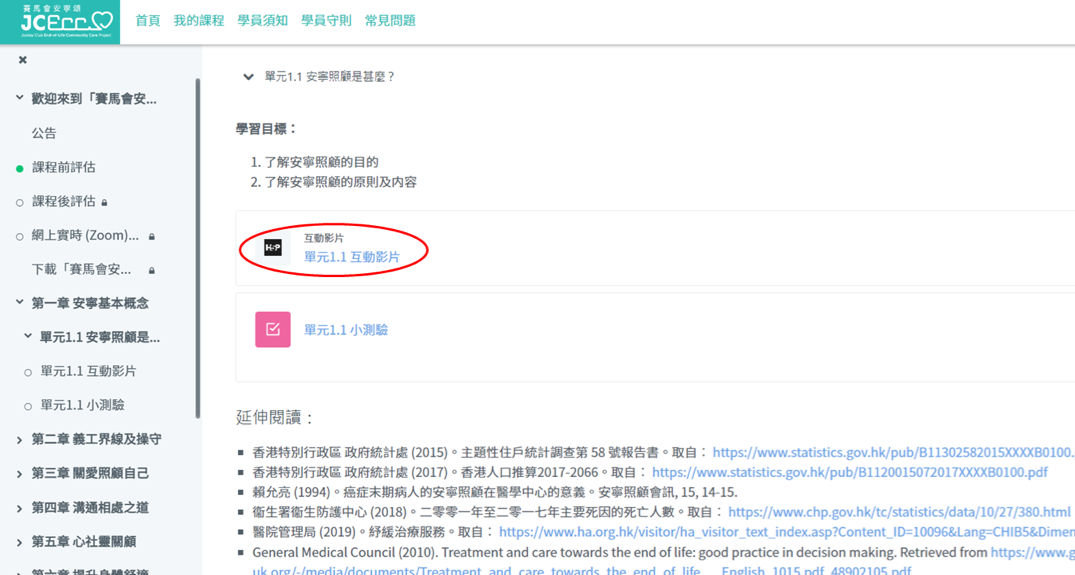Expand 第二章 義工界線及操守 chapter
The height and width of the screenshot is (575, 1075).
[19, 440]
